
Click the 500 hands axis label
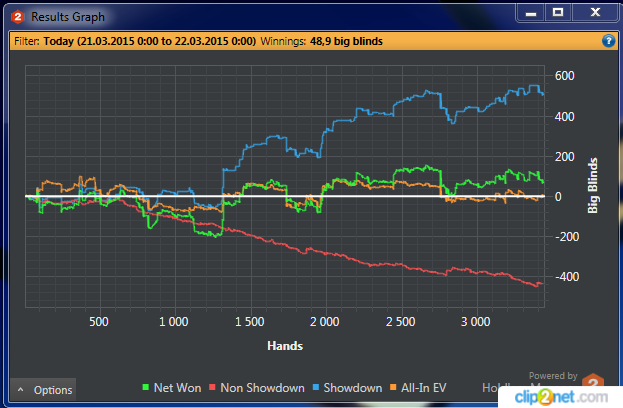tap(99, 321)
